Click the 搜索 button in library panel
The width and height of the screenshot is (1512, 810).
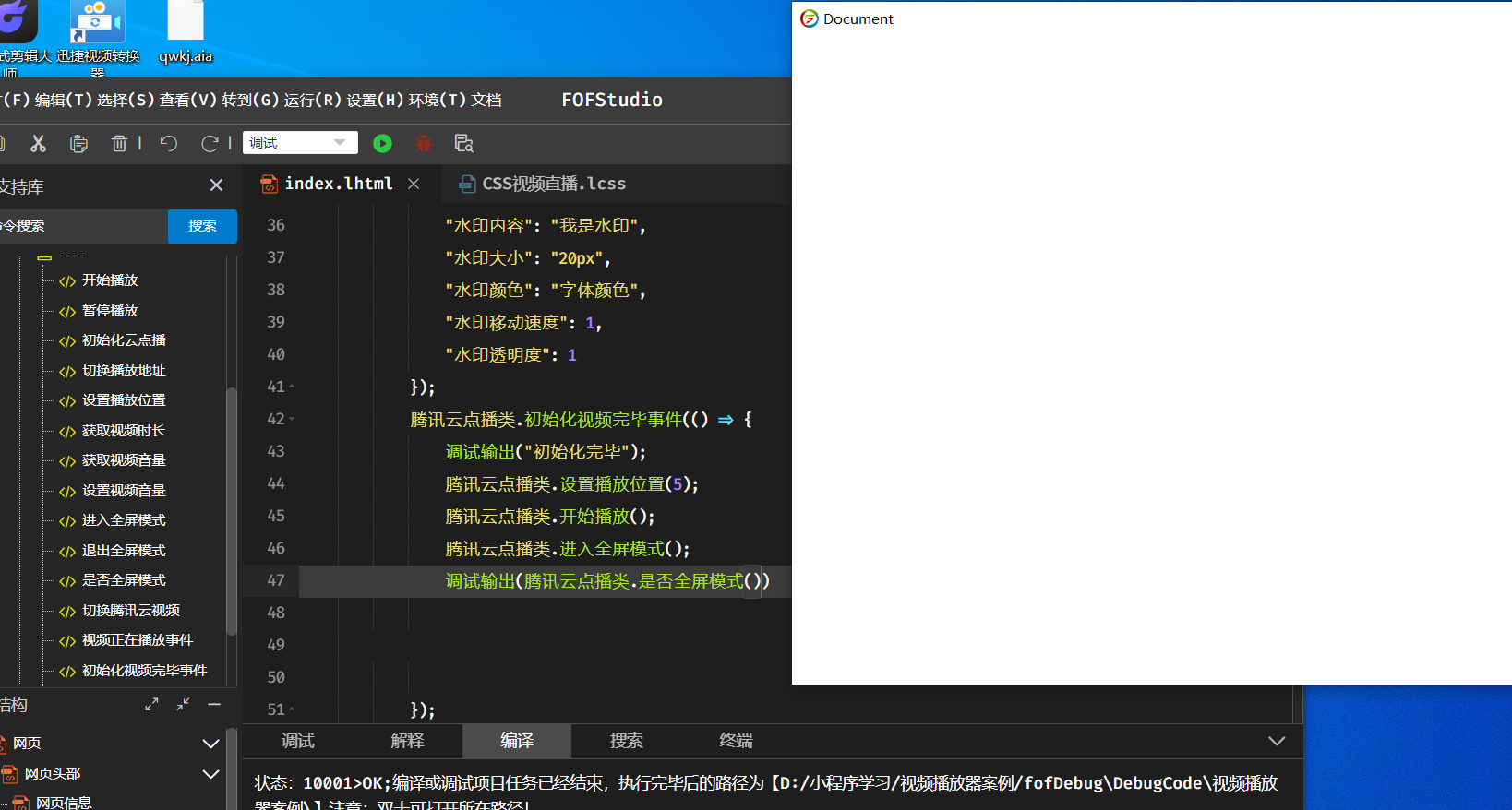point(202,226)
